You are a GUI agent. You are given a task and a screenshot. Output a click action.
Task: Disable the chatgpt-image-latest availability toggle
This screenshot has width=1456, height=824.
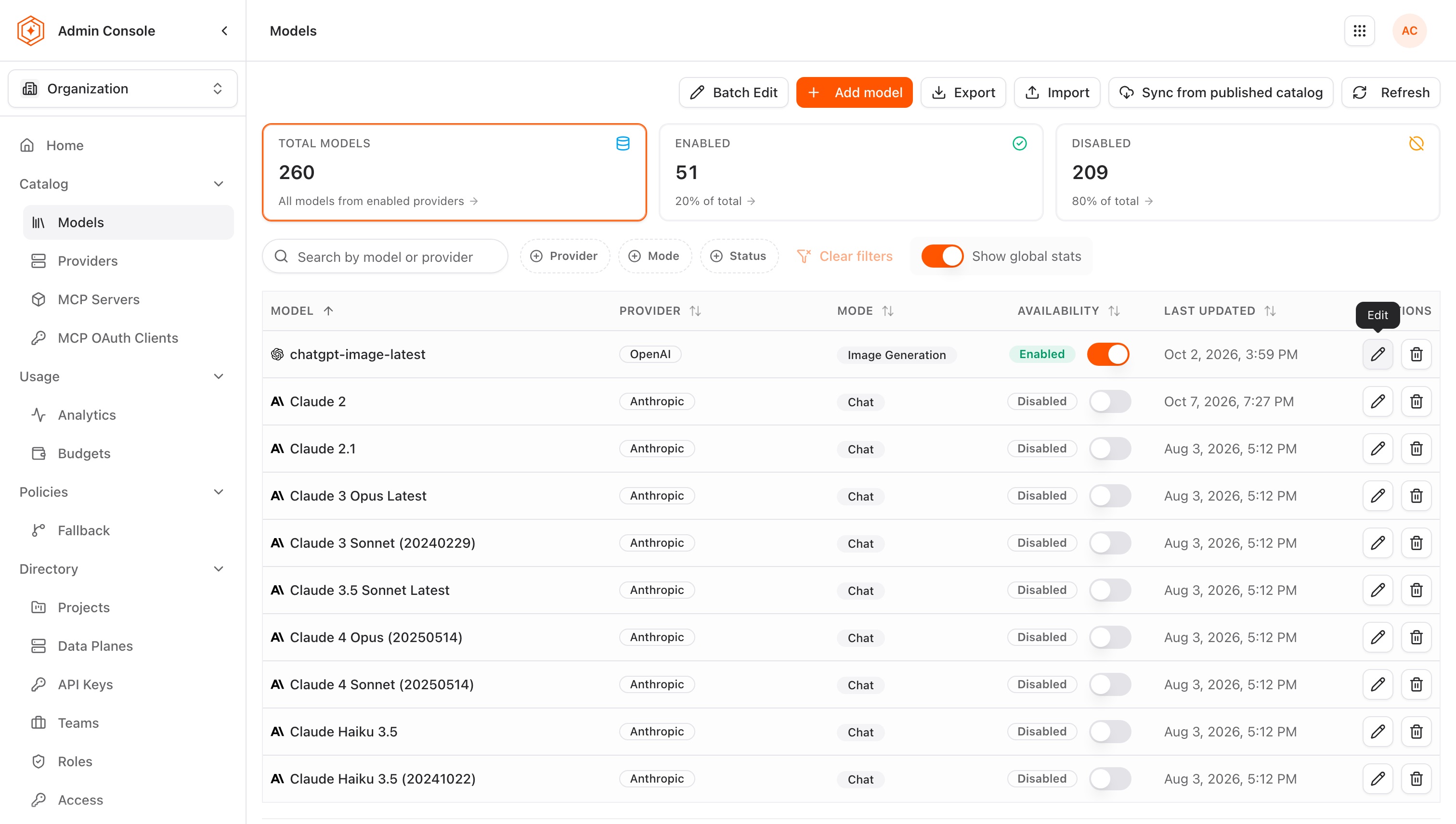click(1108, 354)
